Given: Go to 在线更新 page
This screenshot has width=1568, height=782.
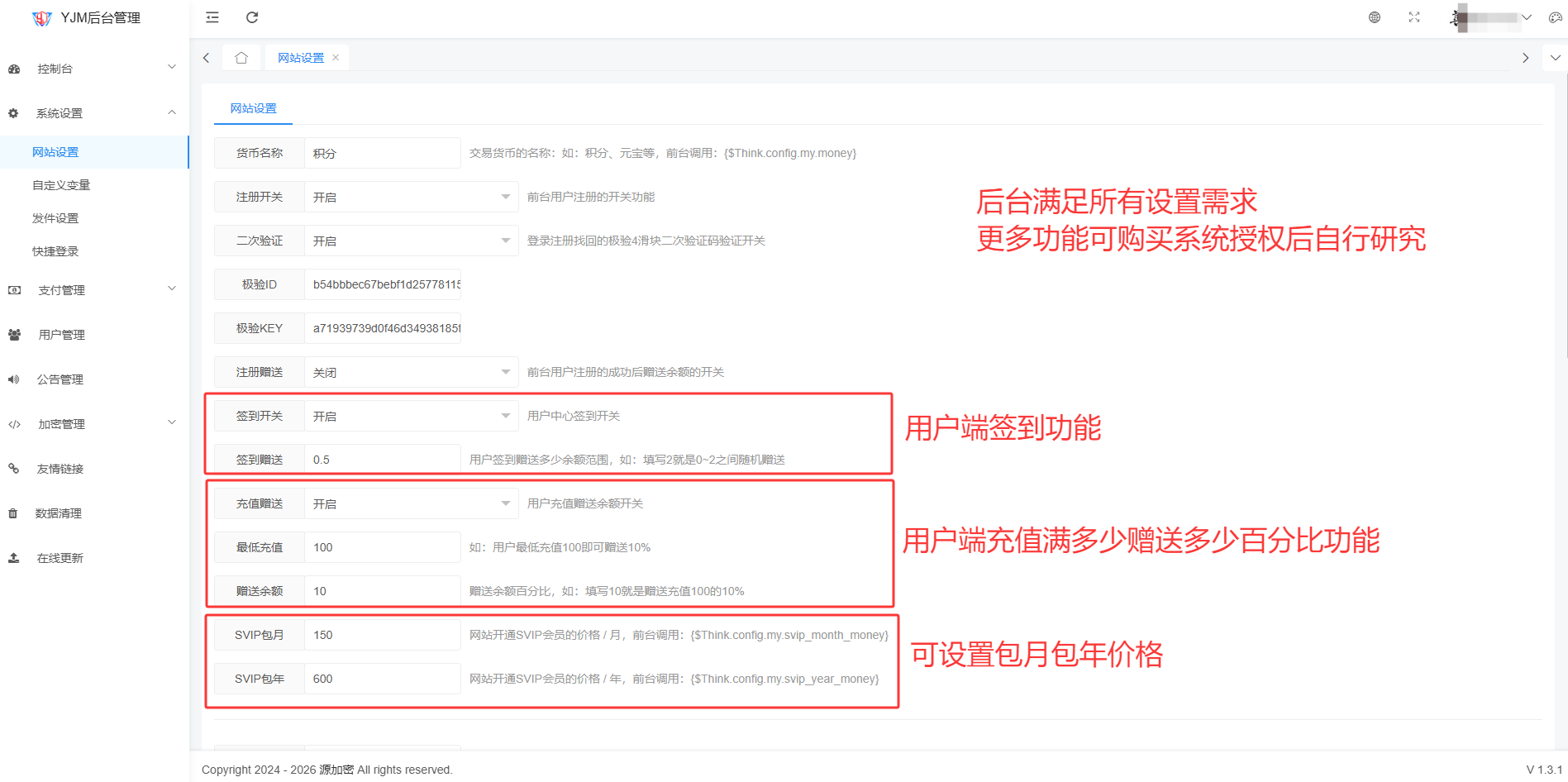Looking at the screenshot, I should 60,558.
